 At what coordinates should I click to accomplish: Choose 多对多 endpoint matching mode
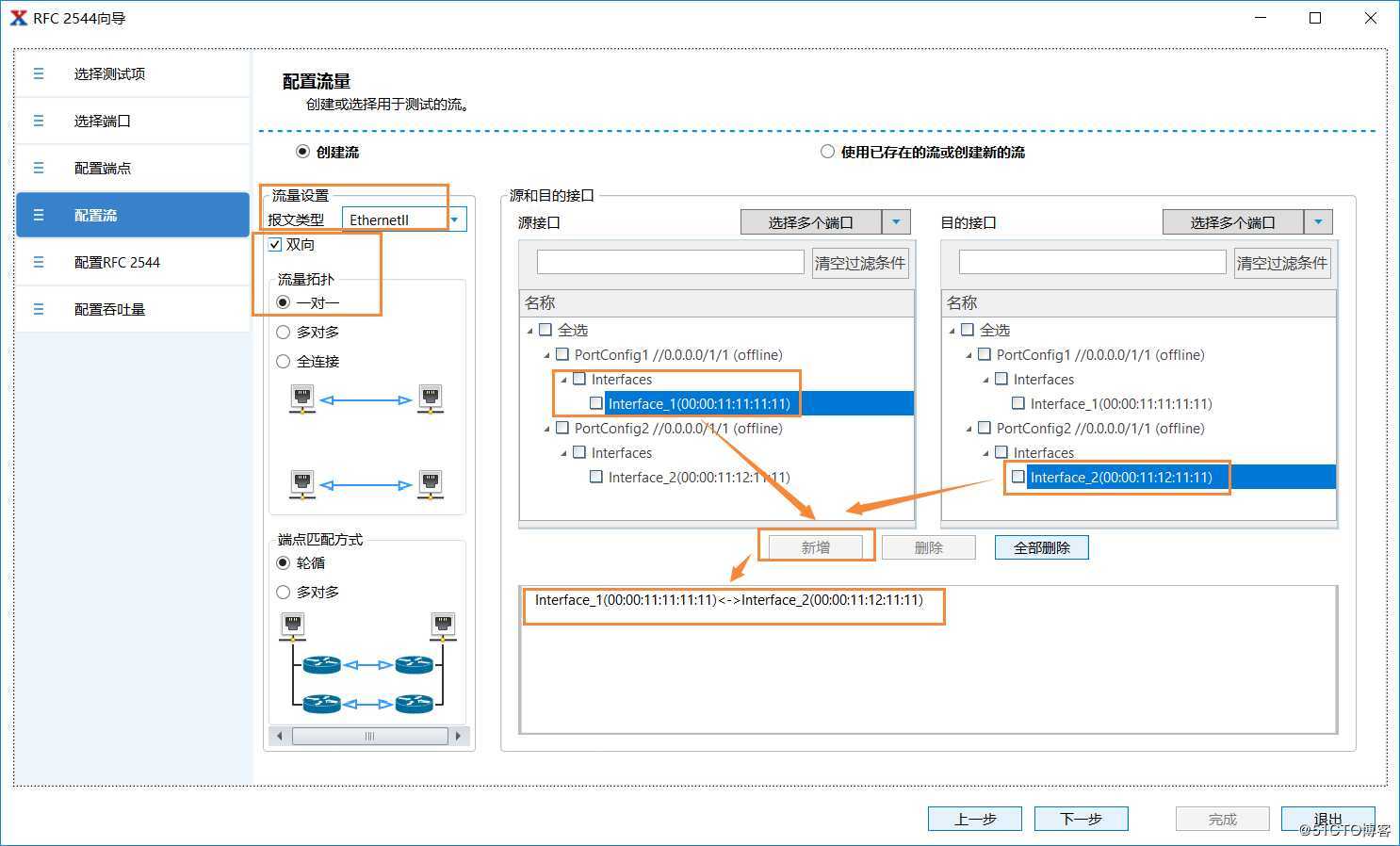pos(283,592)
